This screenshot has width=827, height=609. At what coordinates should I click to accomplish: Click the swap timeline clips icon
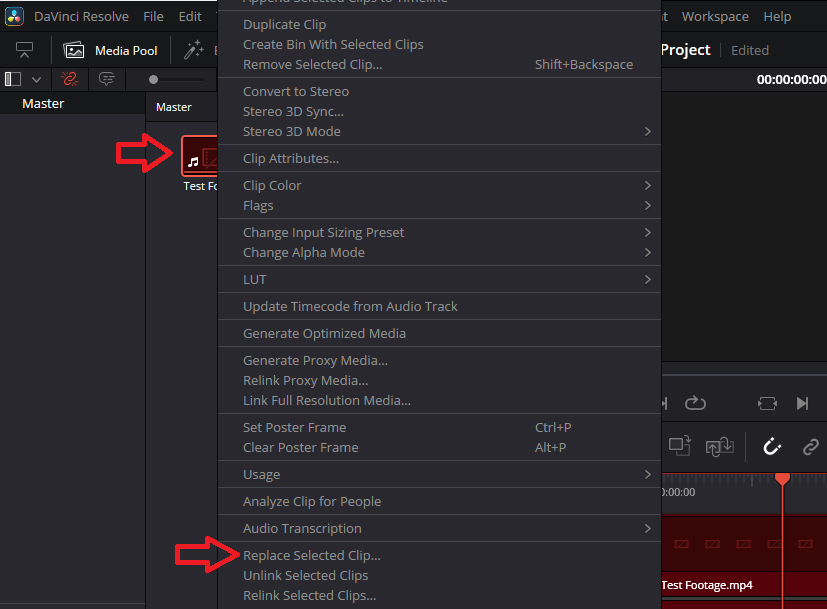719,447
